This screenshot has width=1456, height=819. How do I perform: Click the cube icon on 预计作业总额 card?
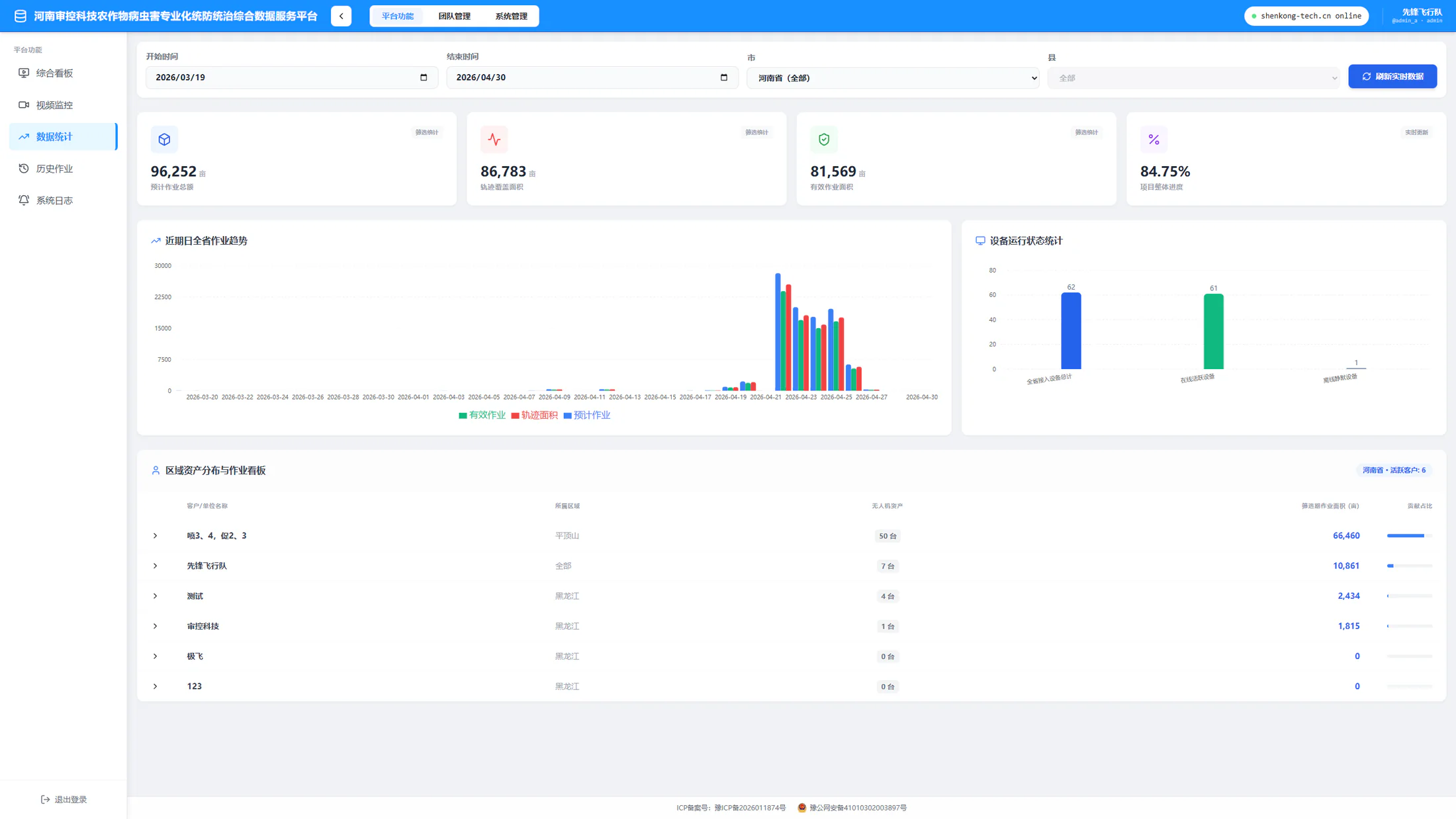[x=164, y=140]
